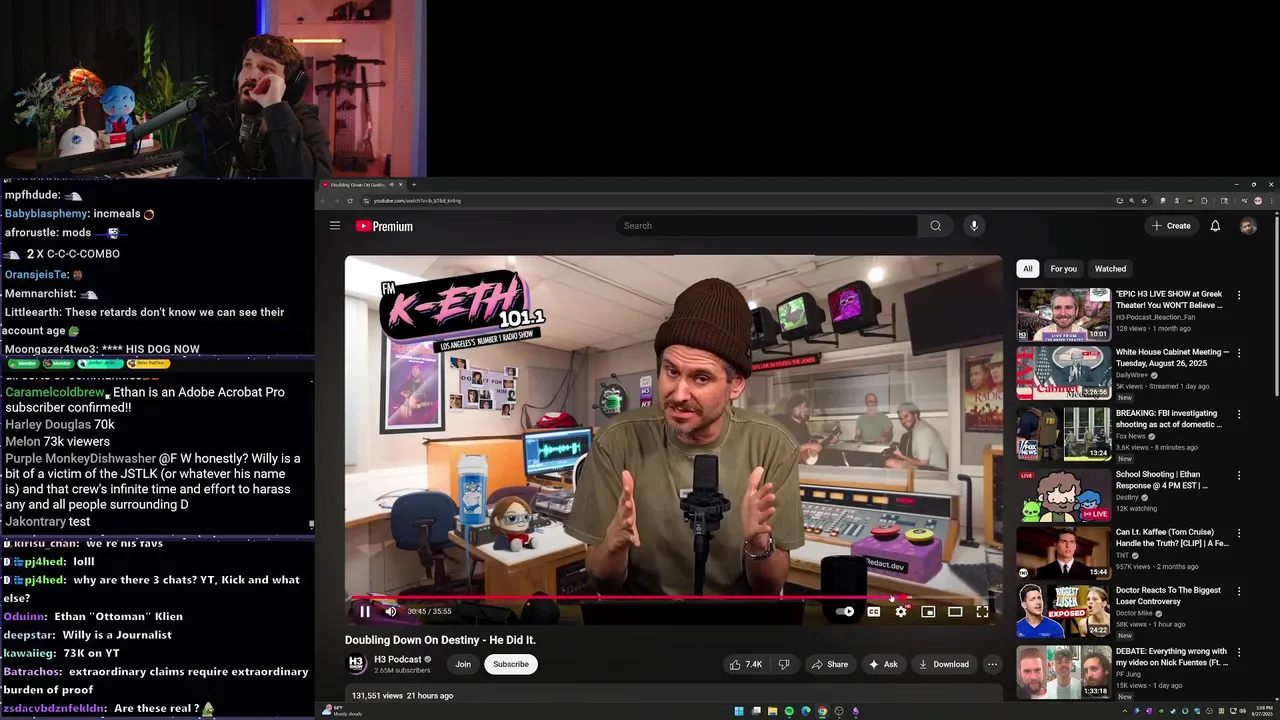Screen dimensions: 1280x720
Task: Share the video
Action: (829, 664)
